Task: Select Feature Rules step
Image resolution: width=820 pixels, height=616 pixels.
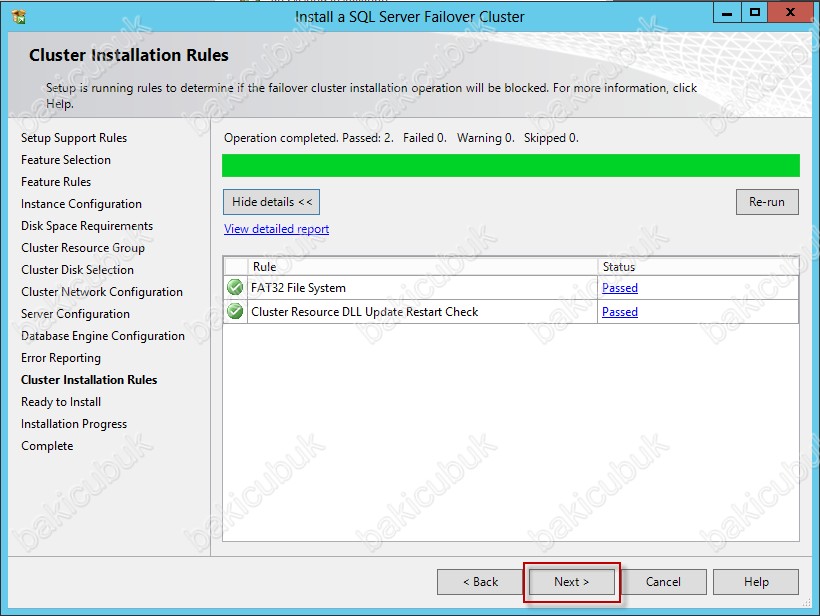Action: [56, 181]
